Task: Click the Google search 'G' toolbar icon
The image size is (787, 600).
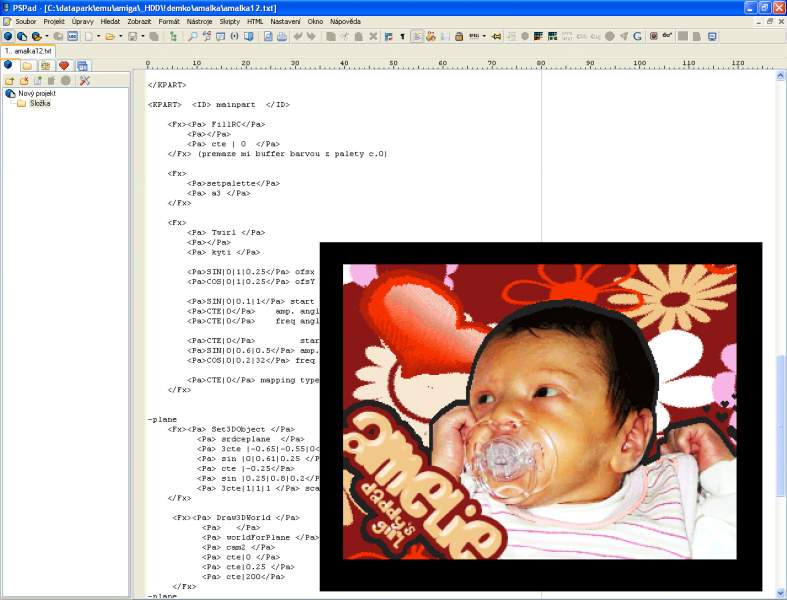Action: click(636, 36)
